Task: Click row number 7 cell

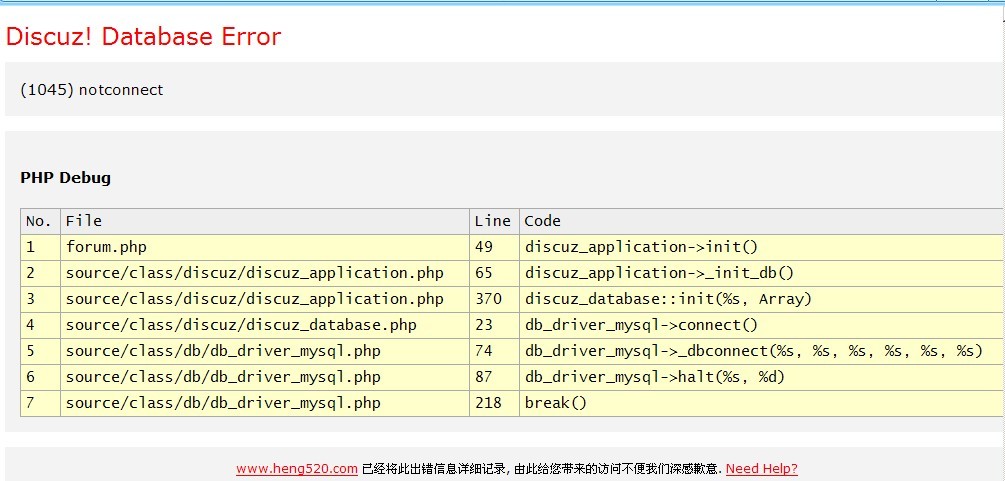Action: [40, 403]
